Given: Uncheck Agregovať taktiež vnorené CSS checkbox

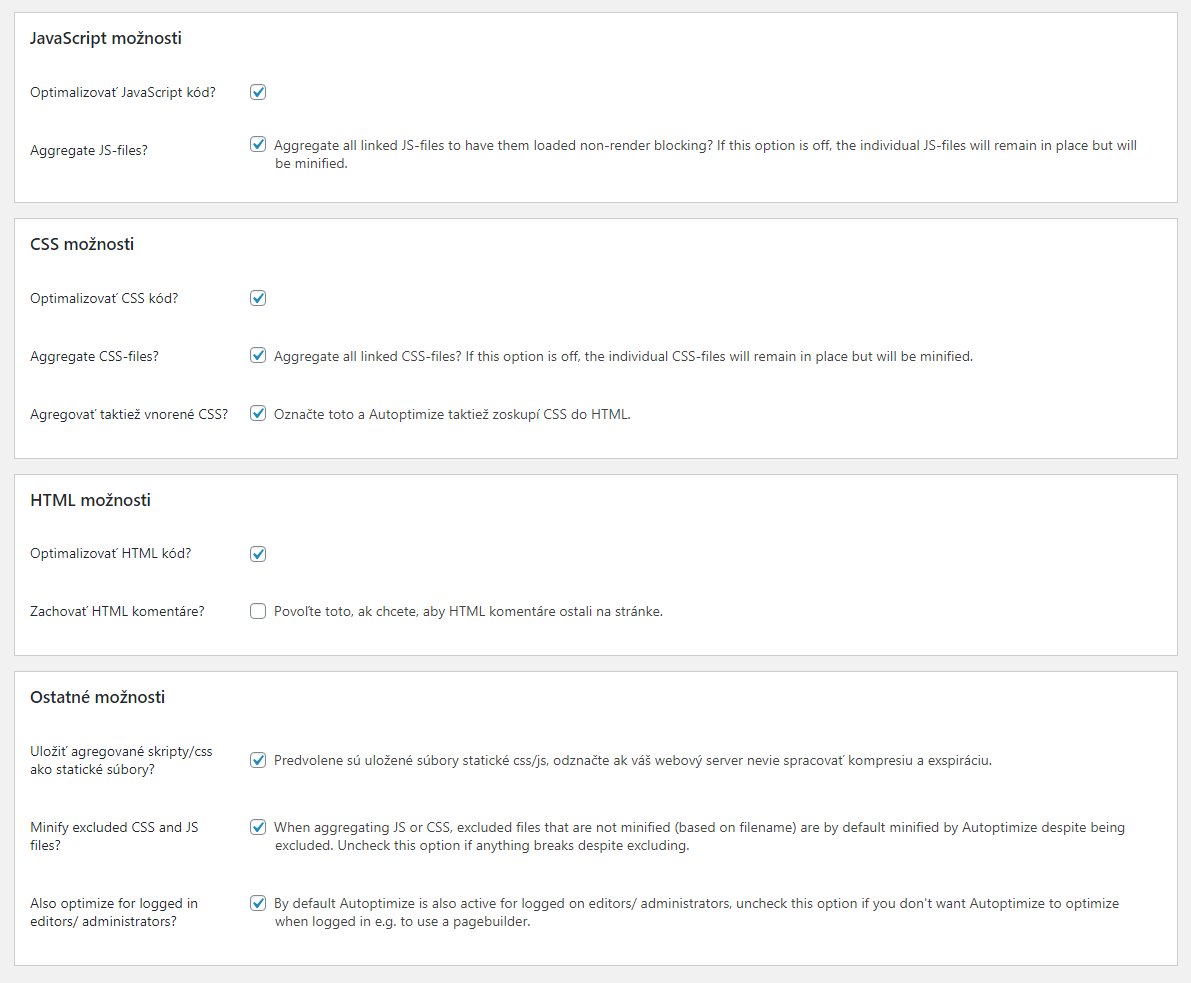Looking at the screenshot, I should click(x=258, y=413).
